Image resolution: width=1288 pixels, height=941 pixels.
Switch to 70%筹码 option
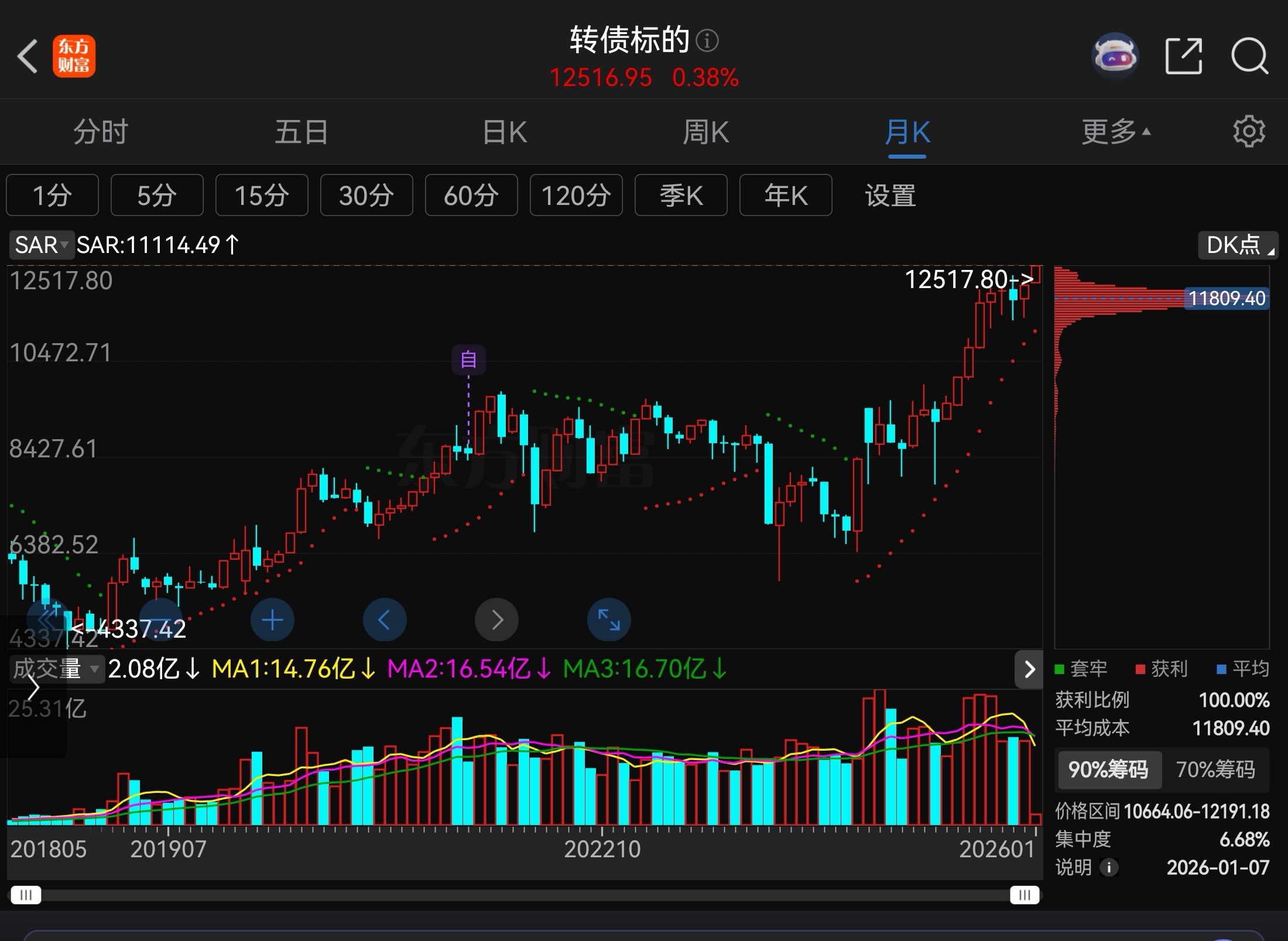(1215, 769)
